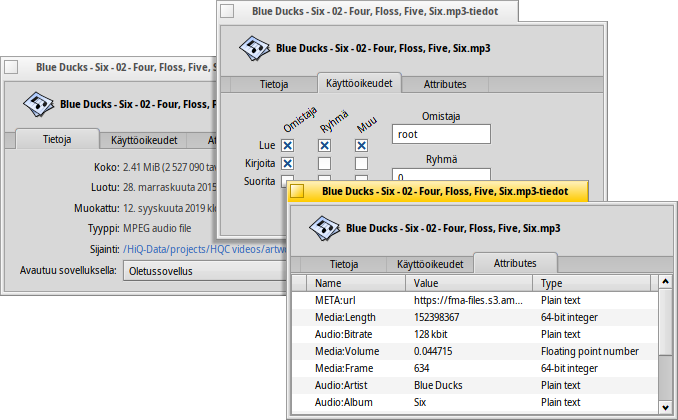678x420 pixels.
Task: Enable the Kirjoita checkbox for Muu
Action: 361,163
